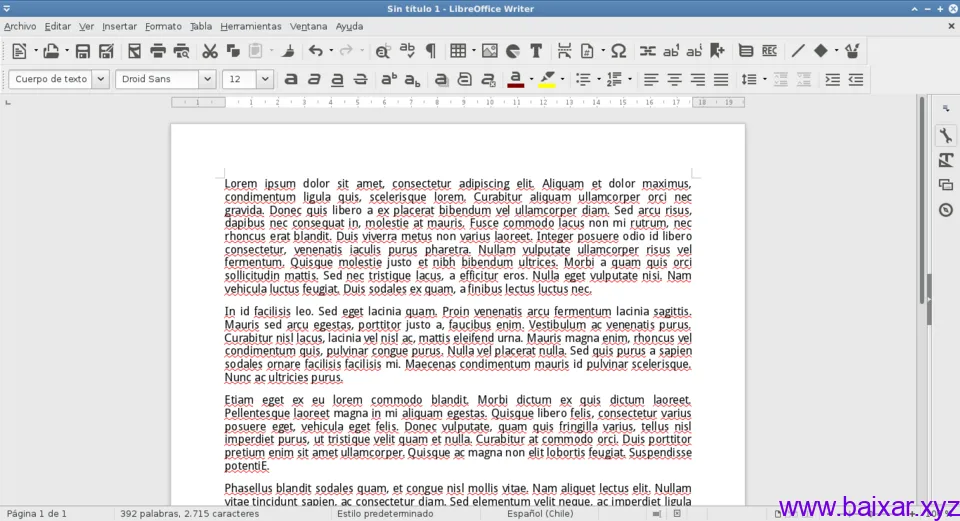This screenshot has height=521, width=960.
Task: Toggle superscript formatting
Action: coord(389,80)
